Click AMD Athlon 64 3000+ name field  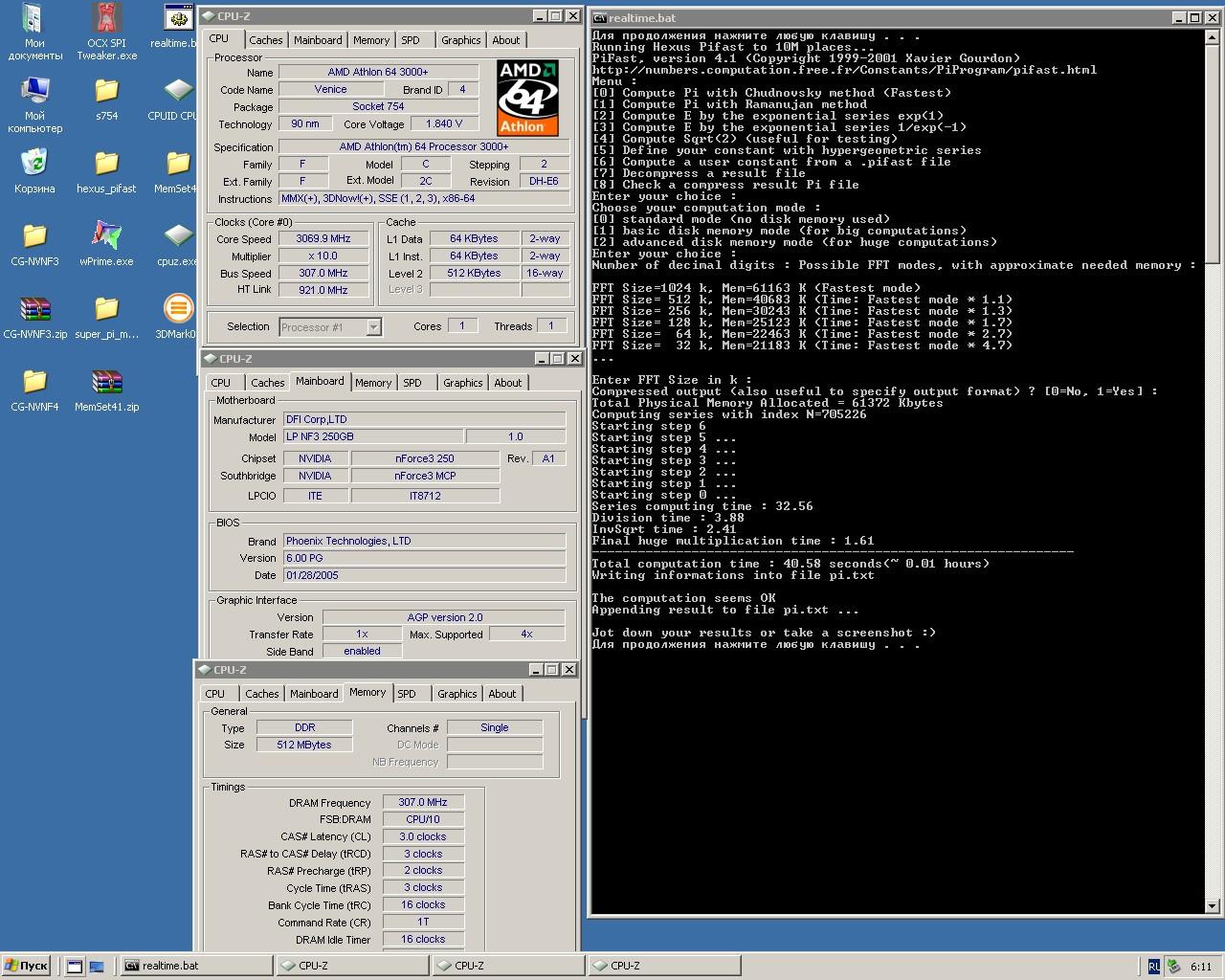tap(378, 72)
